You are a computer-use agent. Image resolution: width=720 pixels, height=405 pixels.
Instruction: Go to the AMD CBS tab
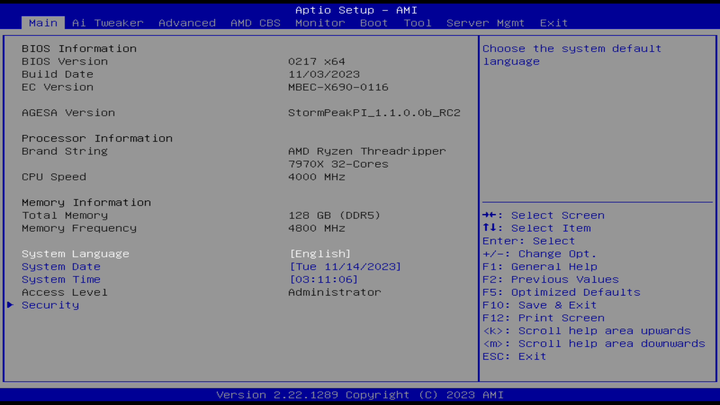(x=255, y=23)
